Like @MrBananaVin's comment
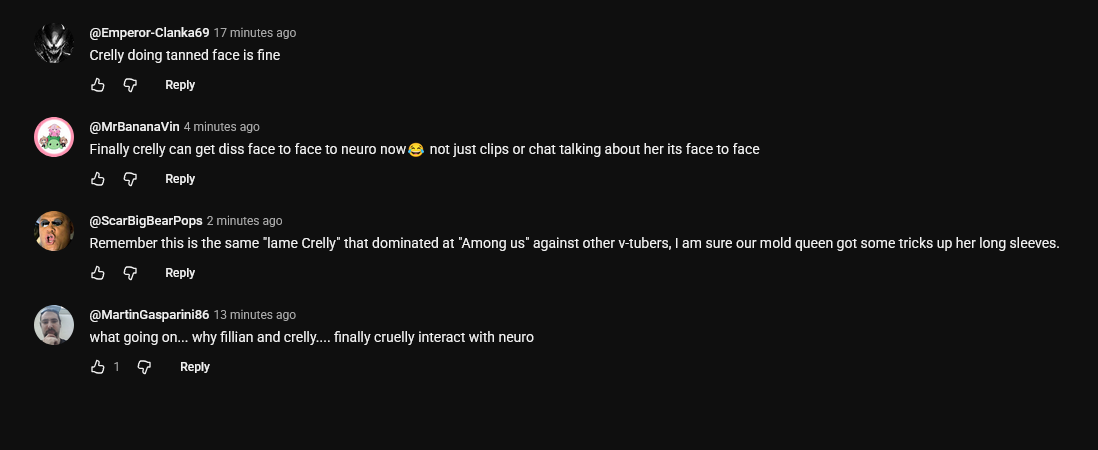 97,178
